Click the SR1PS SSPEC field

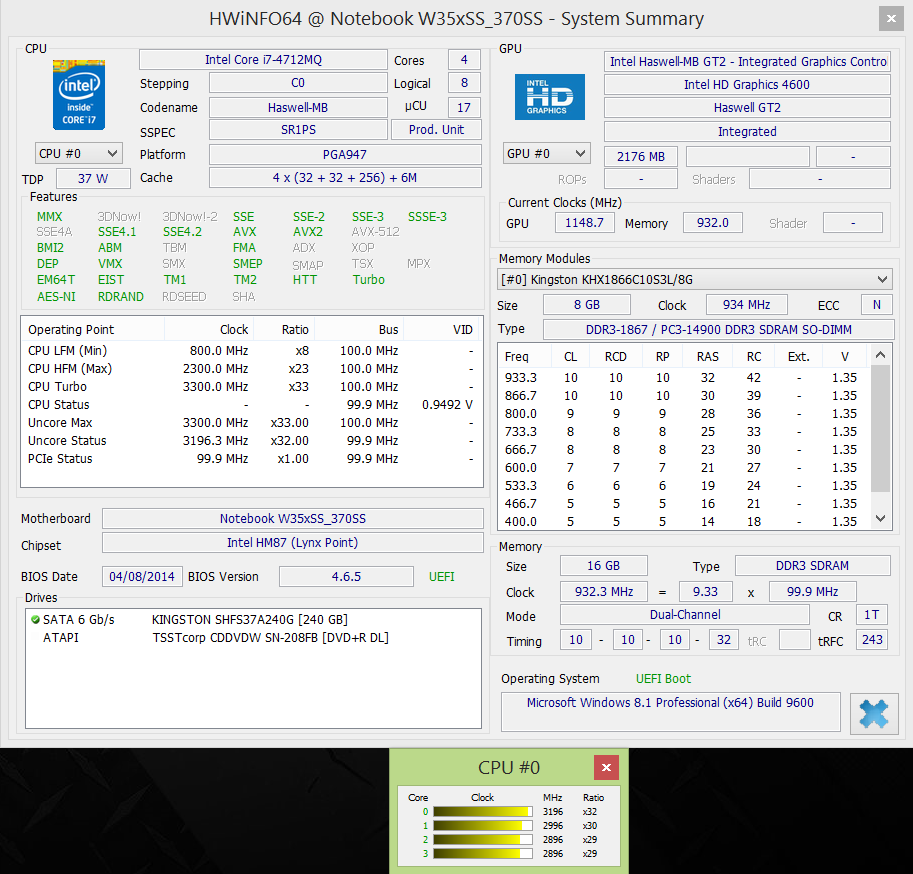[298, 130]
